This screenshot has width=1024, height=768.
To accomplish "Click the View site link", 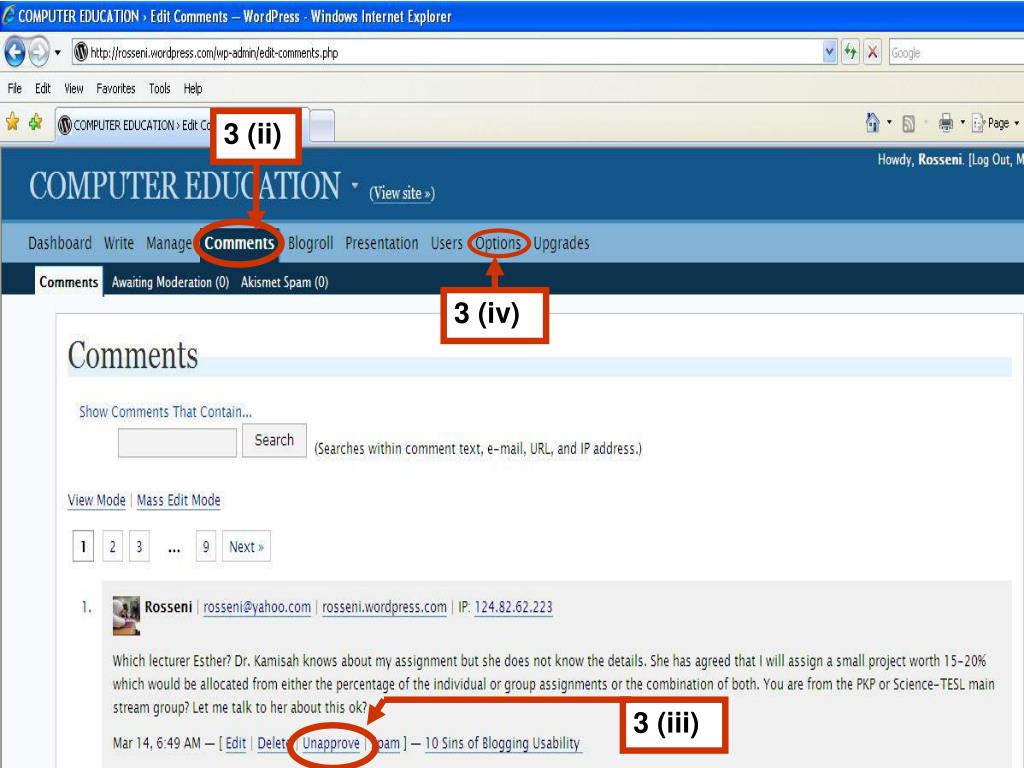I will click(402, 193).
